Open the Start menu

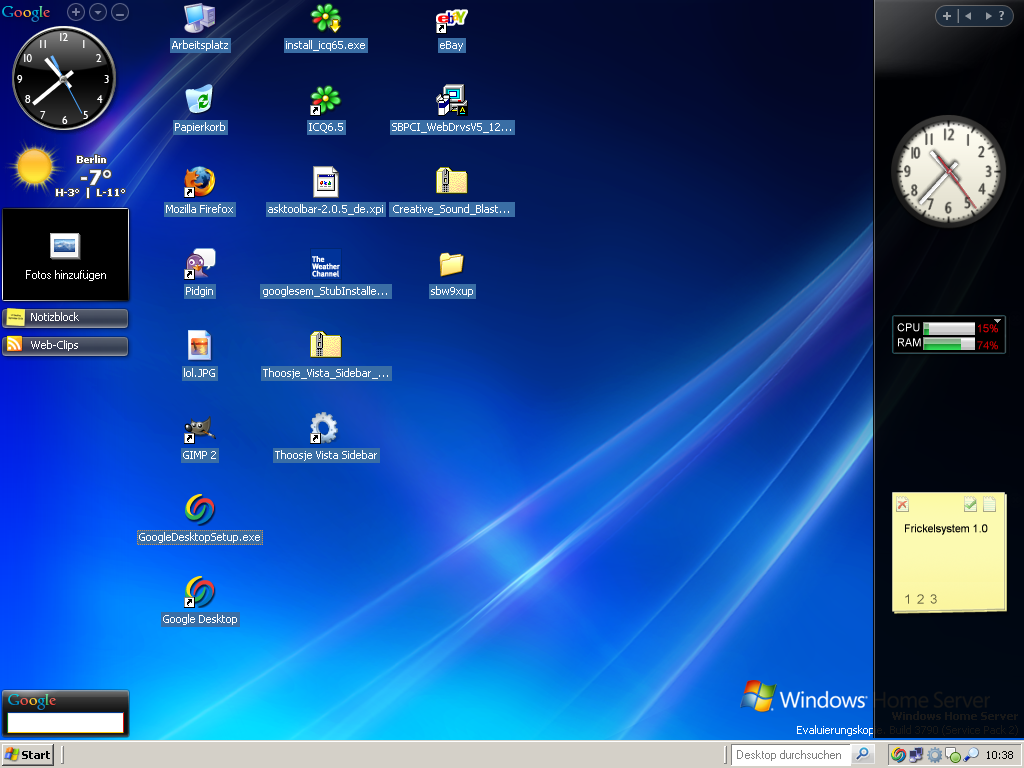click(28, 755)
